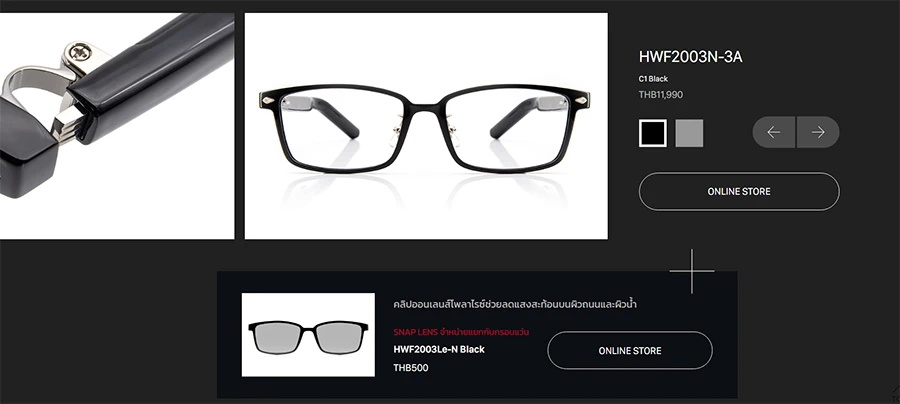Click the HWF2003Le-N Black product name
900x404 pixels.
point(439,349)
